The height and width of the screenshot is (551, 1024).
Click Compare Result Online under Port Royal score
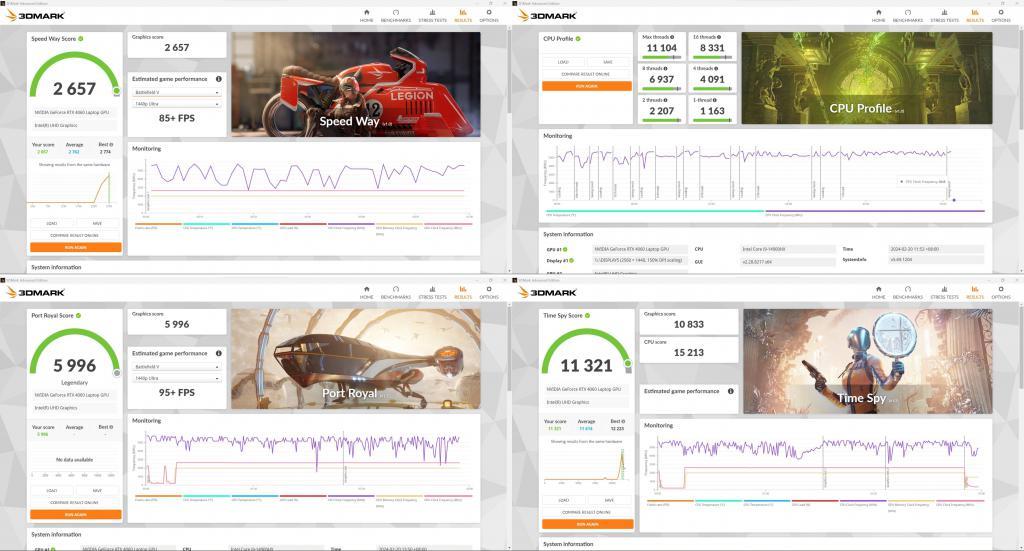click(x=76, y=502)
